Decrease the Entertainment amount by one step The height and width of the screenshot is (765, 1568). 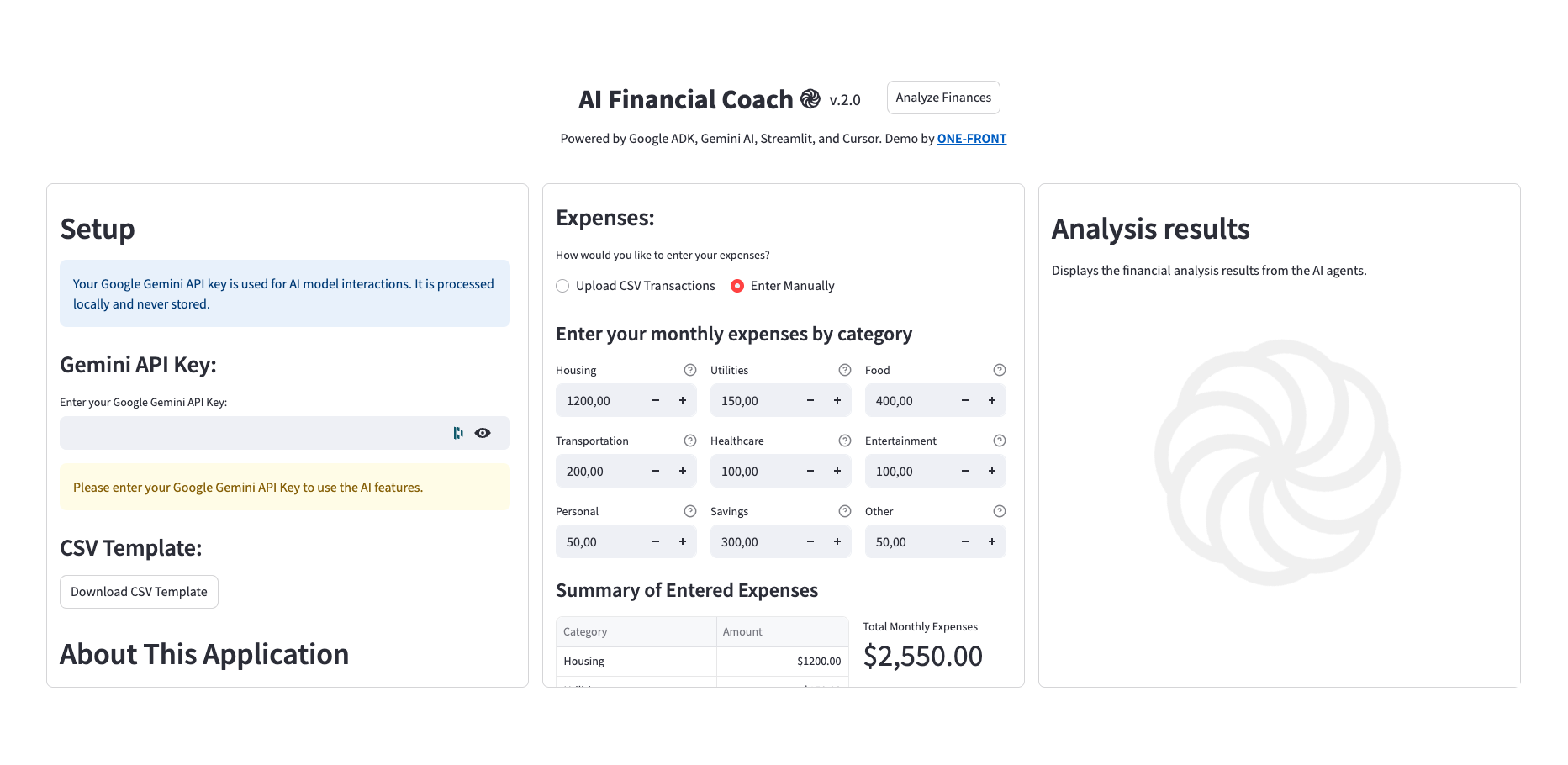[965, 472]
